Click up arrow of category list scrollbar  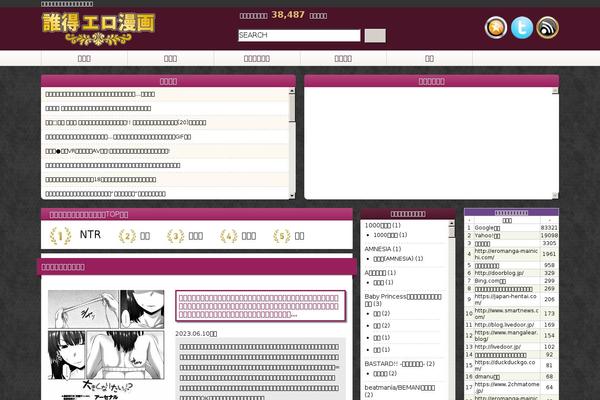[452, 223]
